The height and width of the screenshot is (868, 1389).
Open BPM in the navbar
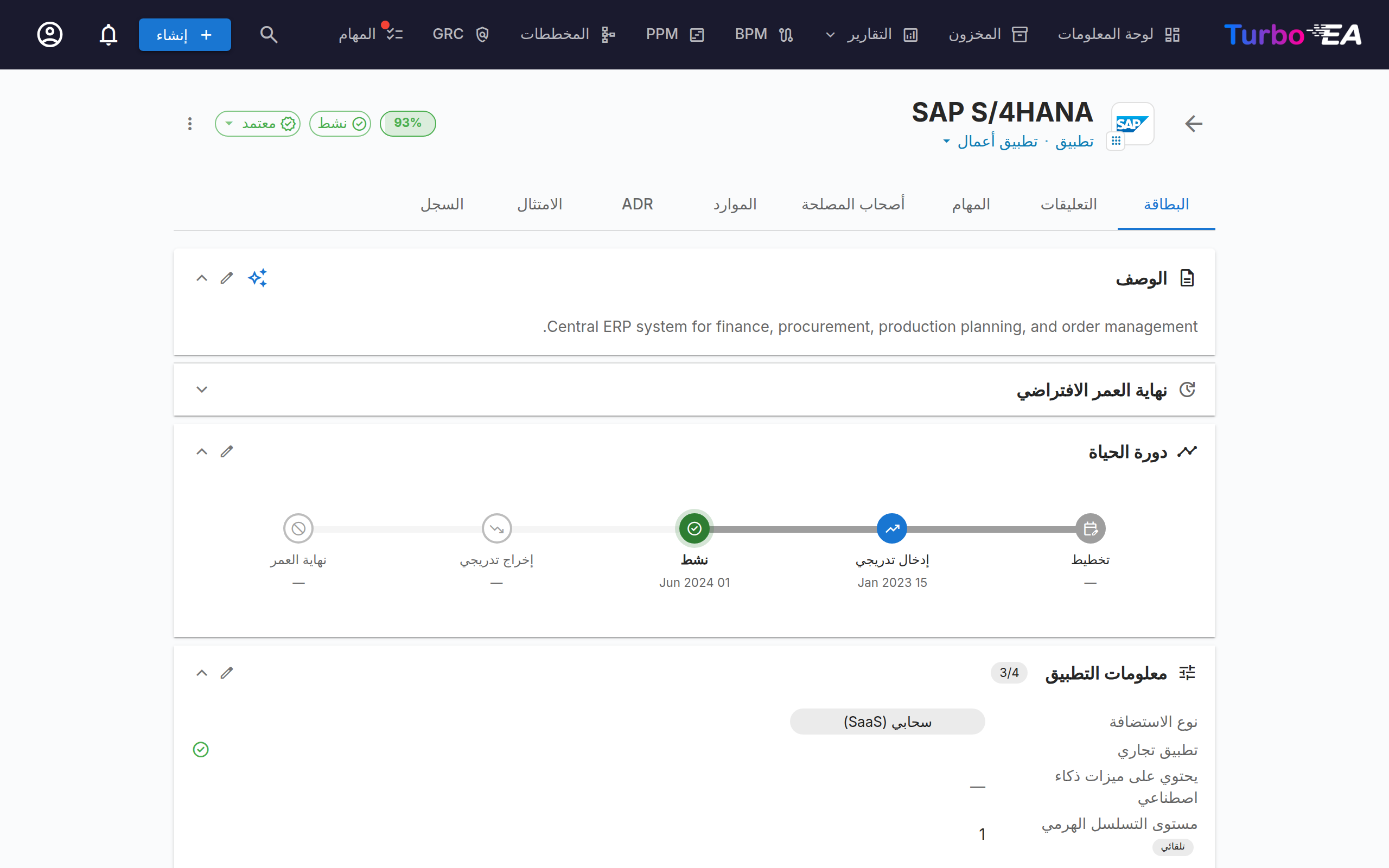764,34
